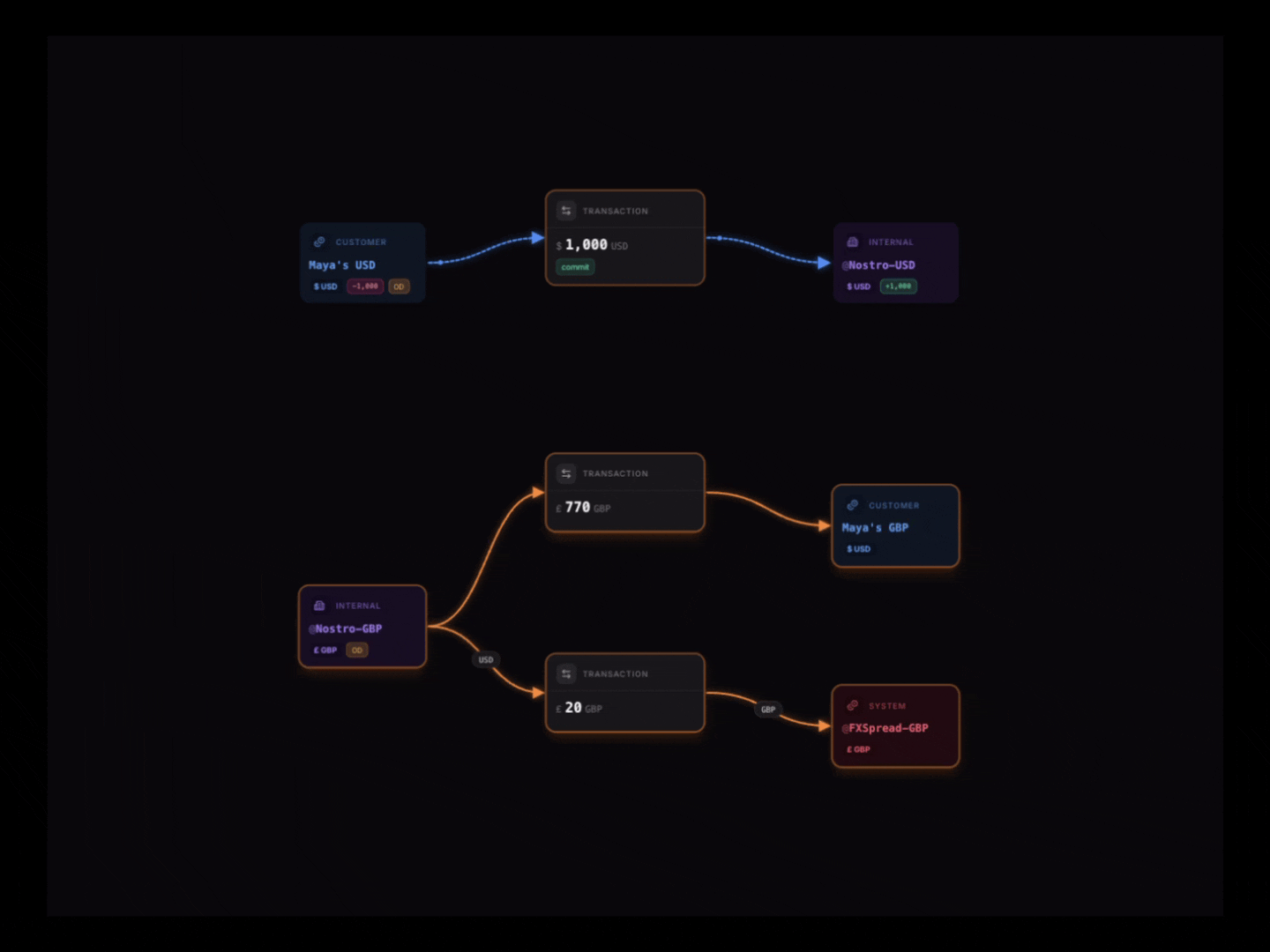
Task: Click the "£ GBP" badge on FXSpread-GBP
Action: click(858, 749)
